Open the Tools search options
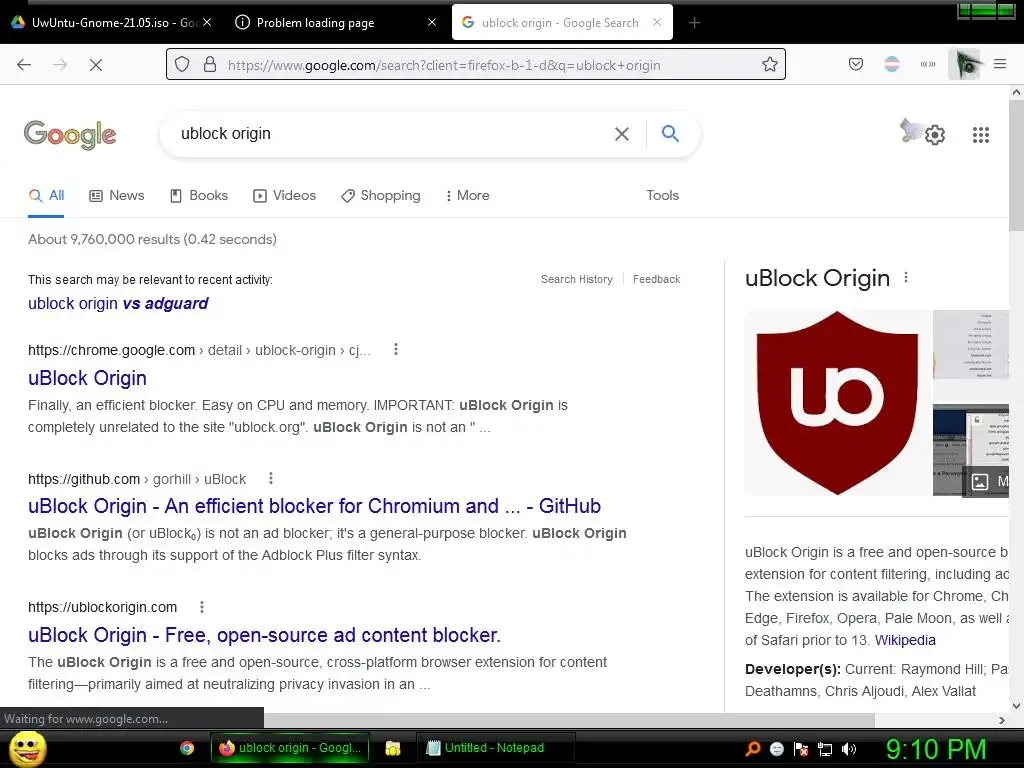The width and height of the screenshot is (1024, 768). pyautogui.click(x=662, y=195)
